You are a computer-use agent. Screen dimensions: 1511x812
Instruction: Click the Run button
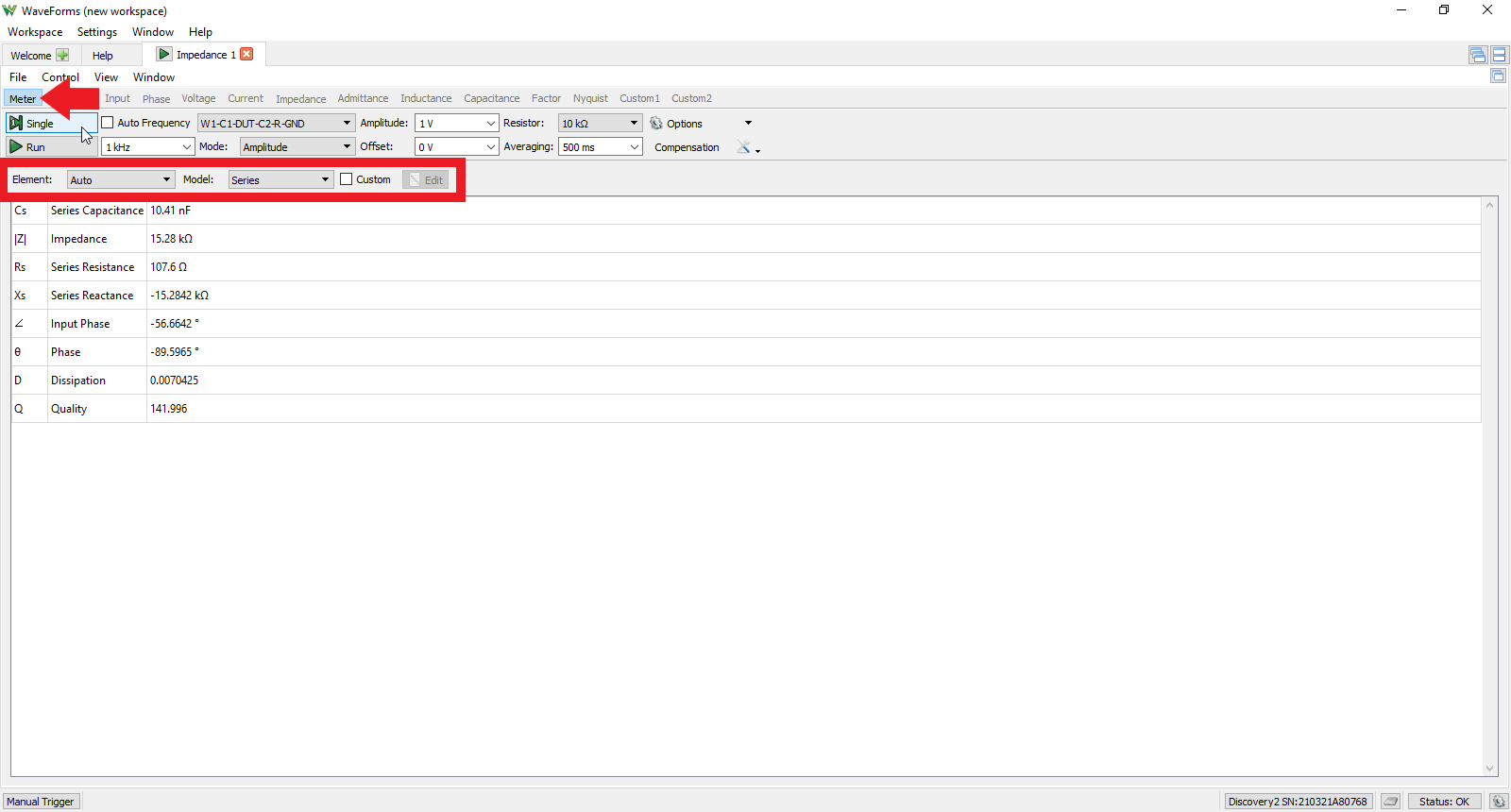tap(51, 147)
